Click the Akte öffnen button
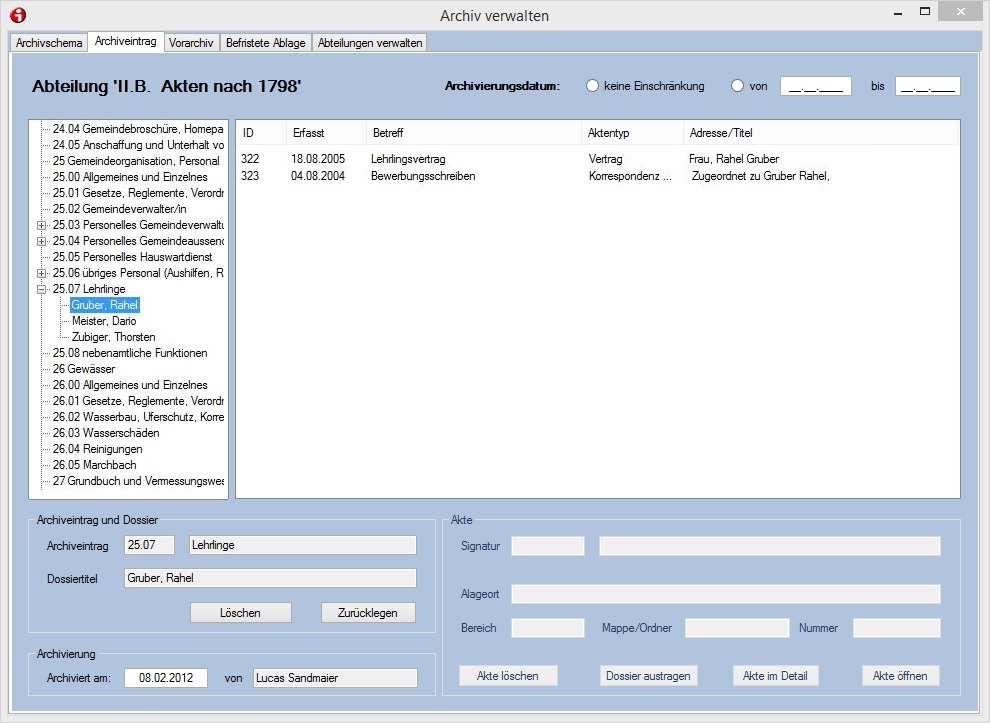 click(x=900, y=676)
